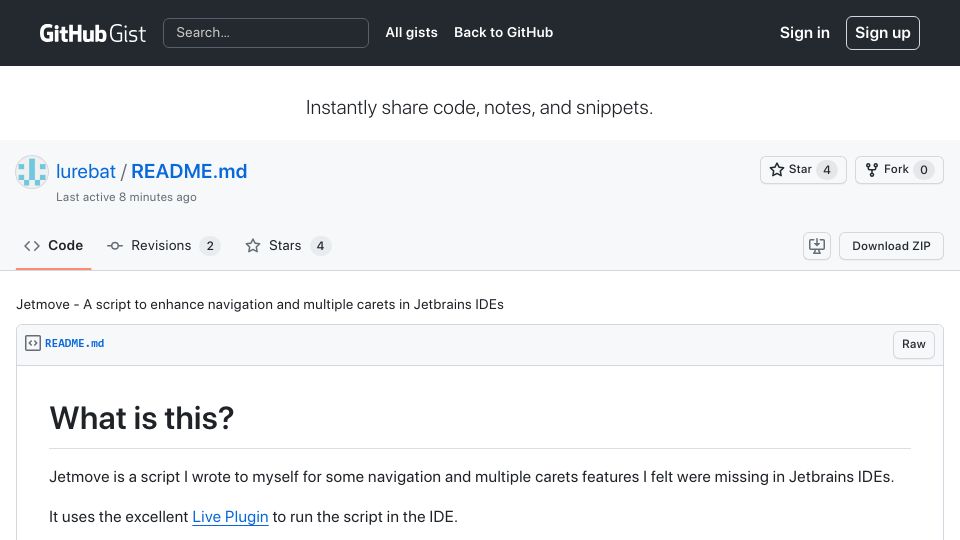Click the file code icon beside README.md
The width and height of the screenshot is (960, 540).
coord(32,343)
